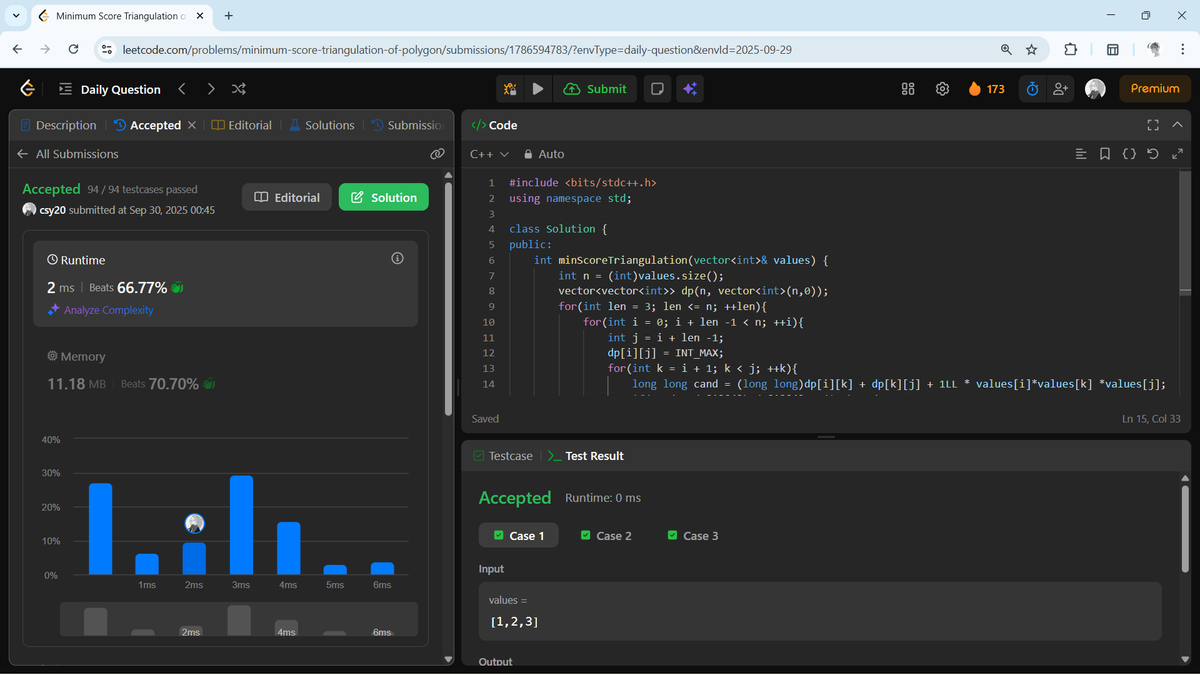Click the LeetCode logo icon

[x=28, y=89]
